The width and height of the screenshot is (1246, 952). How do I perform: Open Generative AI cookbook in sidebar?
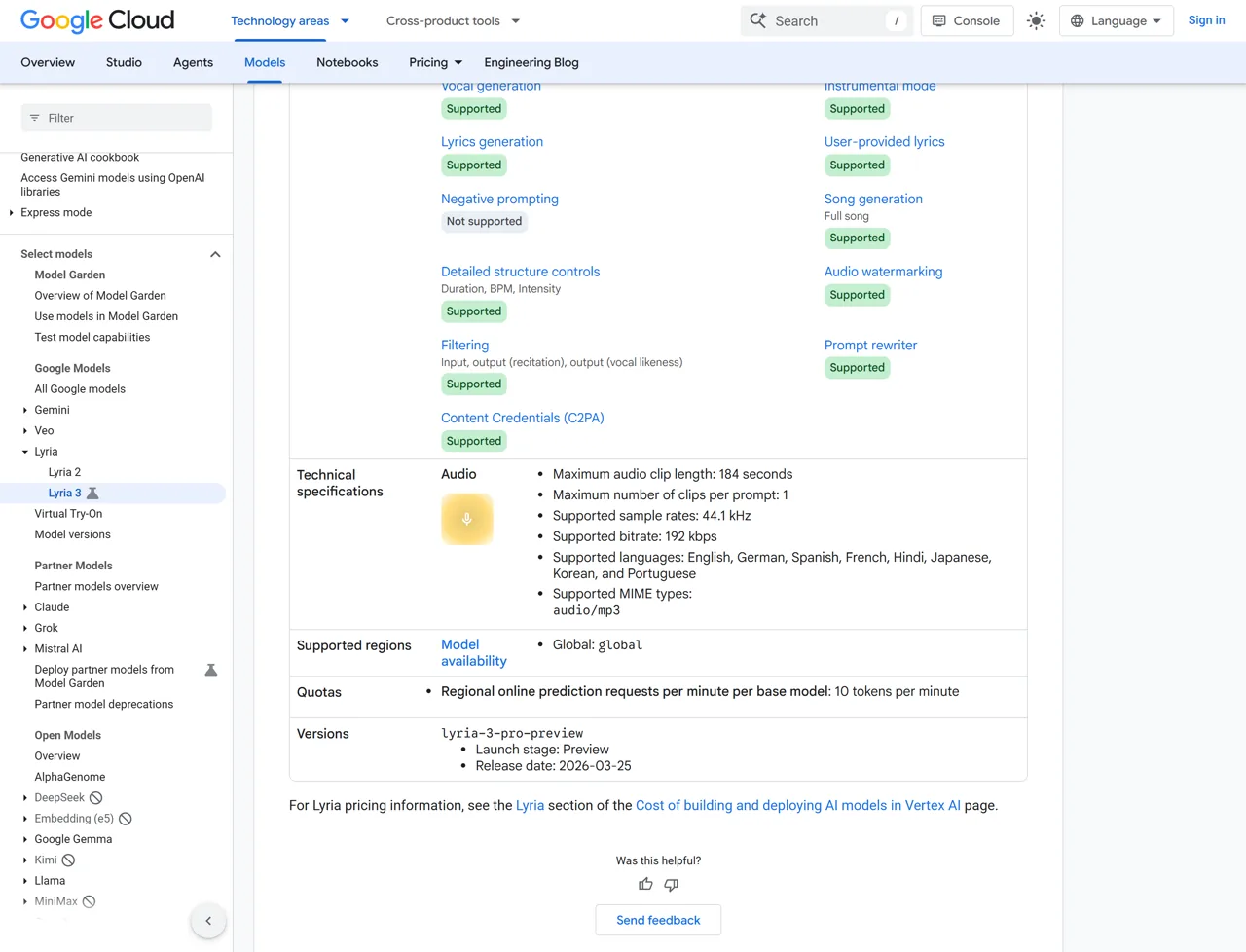click(80, 158)
